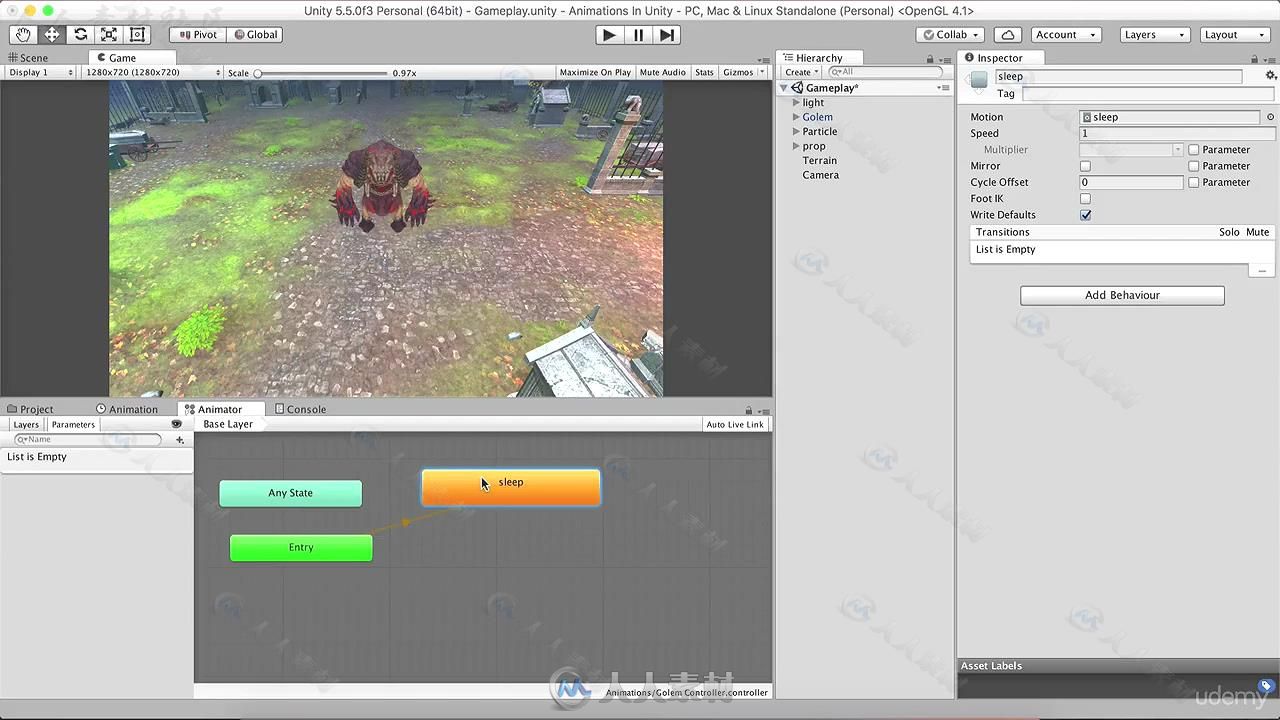Collapse the Gameplay scene

(x=785, y=88)
